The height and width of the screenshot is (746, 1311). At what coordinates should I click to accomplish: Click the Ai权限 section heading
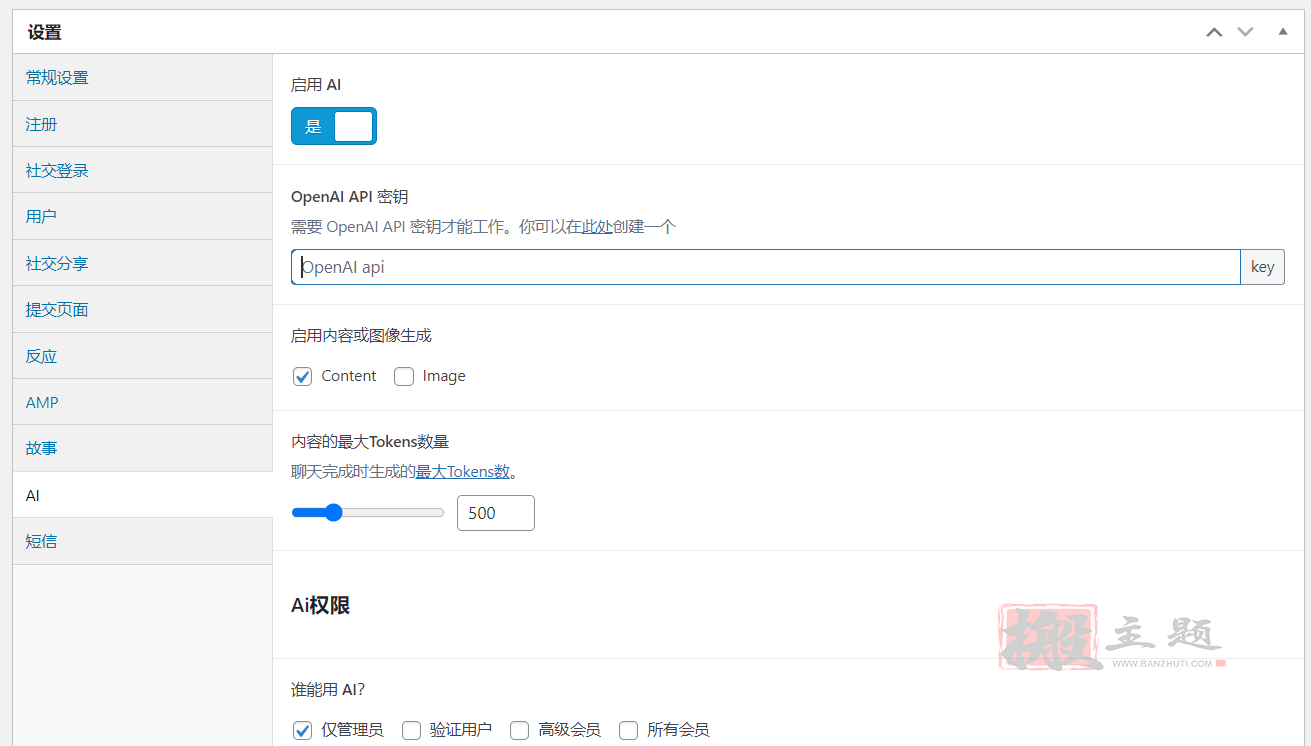click(320, 605)
